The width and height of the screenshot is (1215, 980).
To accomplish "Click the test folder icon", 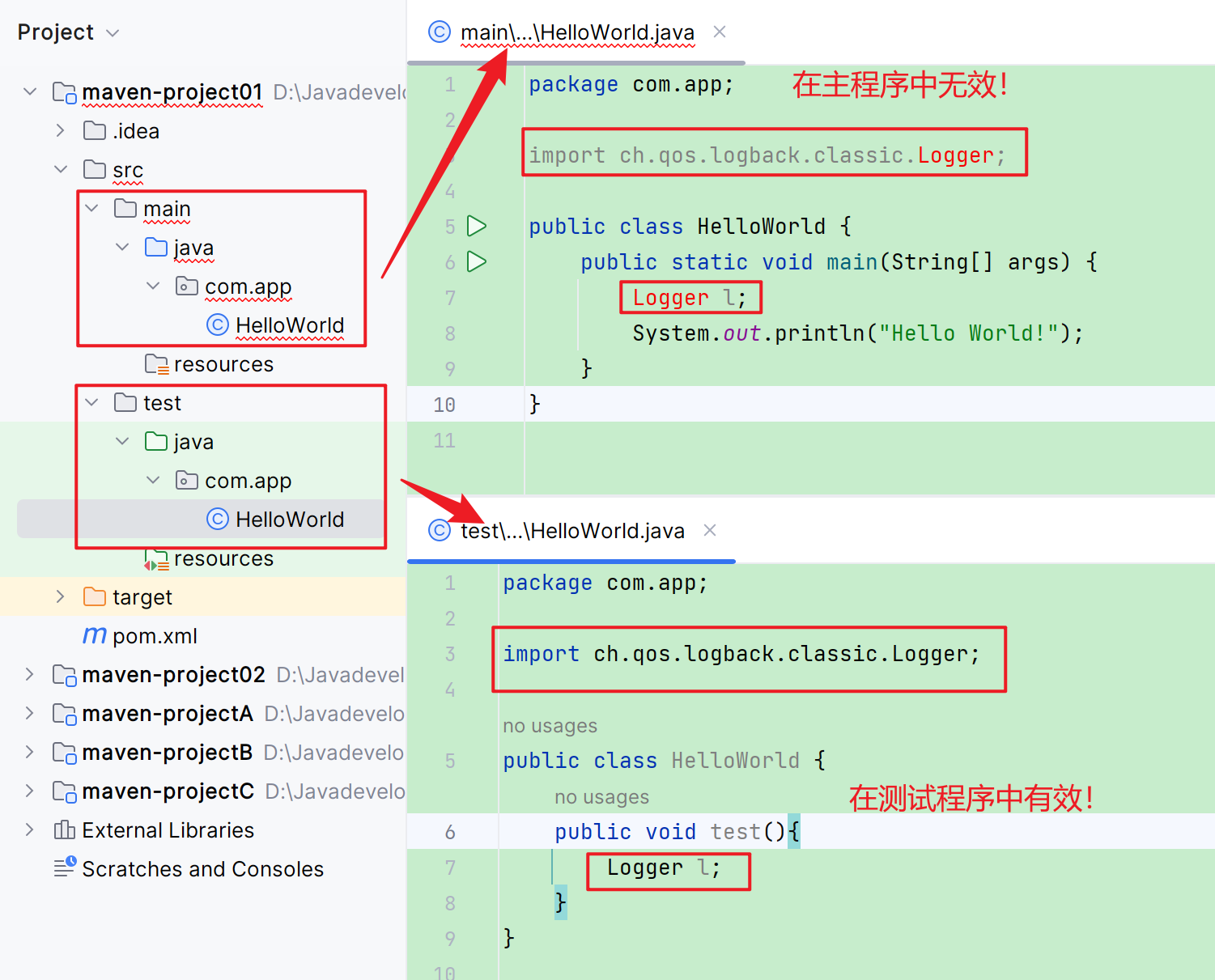I will click(x=125, y=402).
